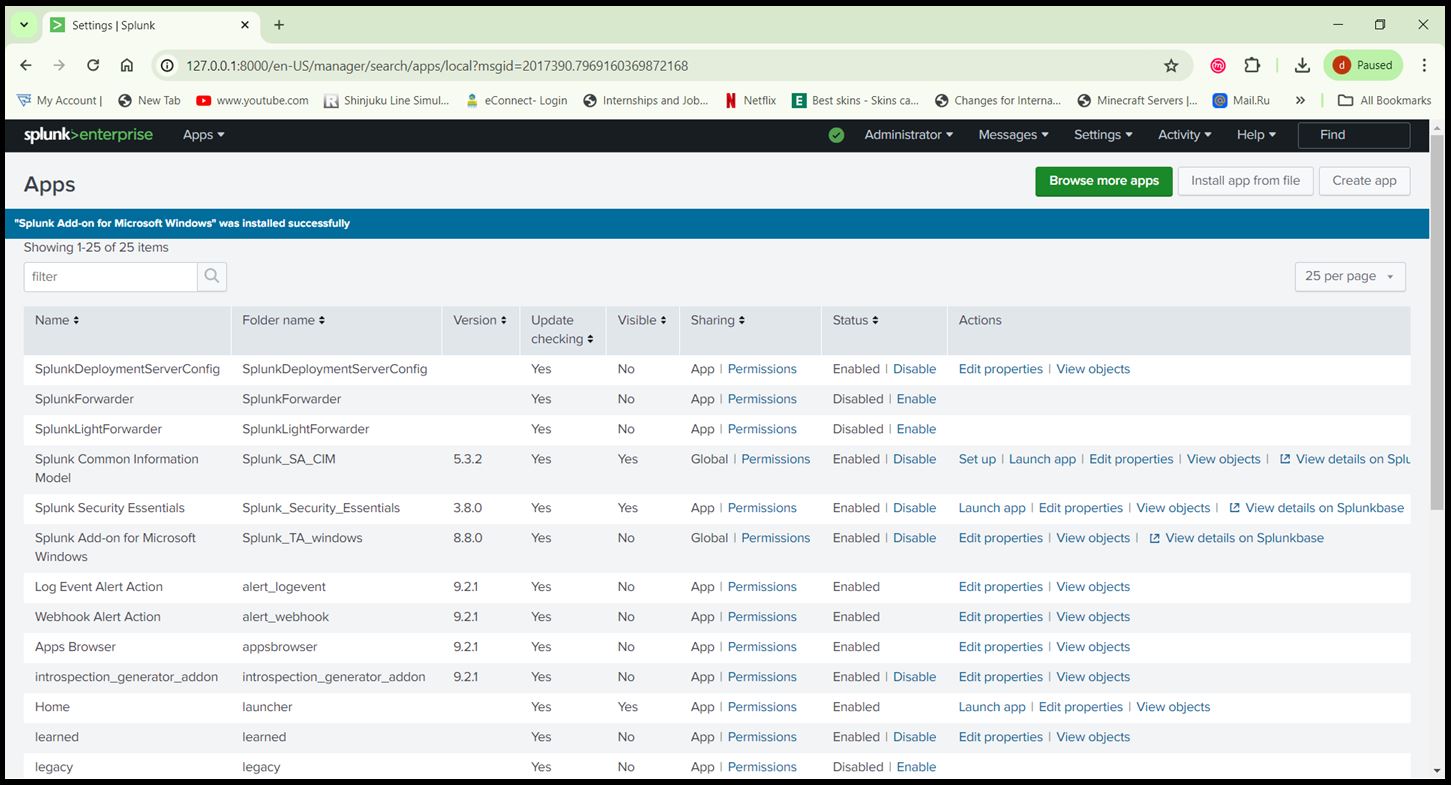1453x786 pixels.
Task: Click the browser Downloads icon
Action: (x=1302, y=65)
